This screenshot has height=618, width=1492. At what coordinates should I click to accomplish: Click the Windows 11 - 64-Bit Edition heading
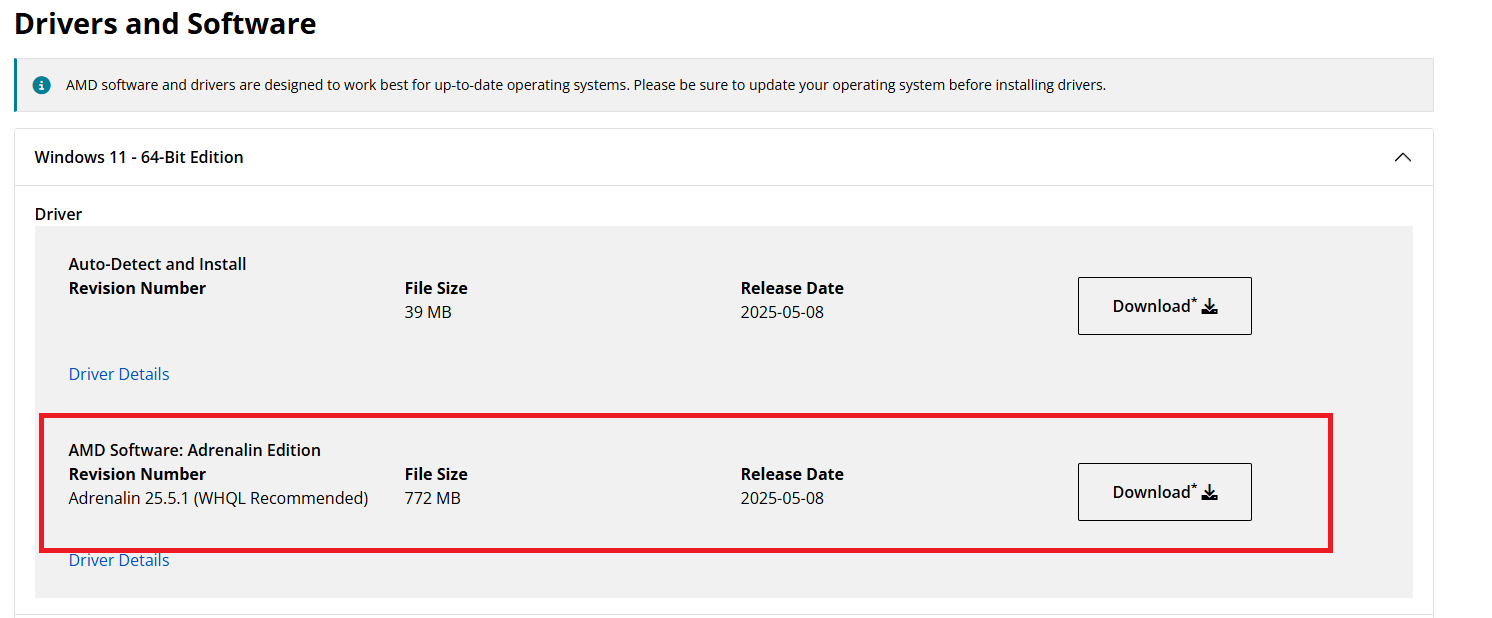point(139,157)
